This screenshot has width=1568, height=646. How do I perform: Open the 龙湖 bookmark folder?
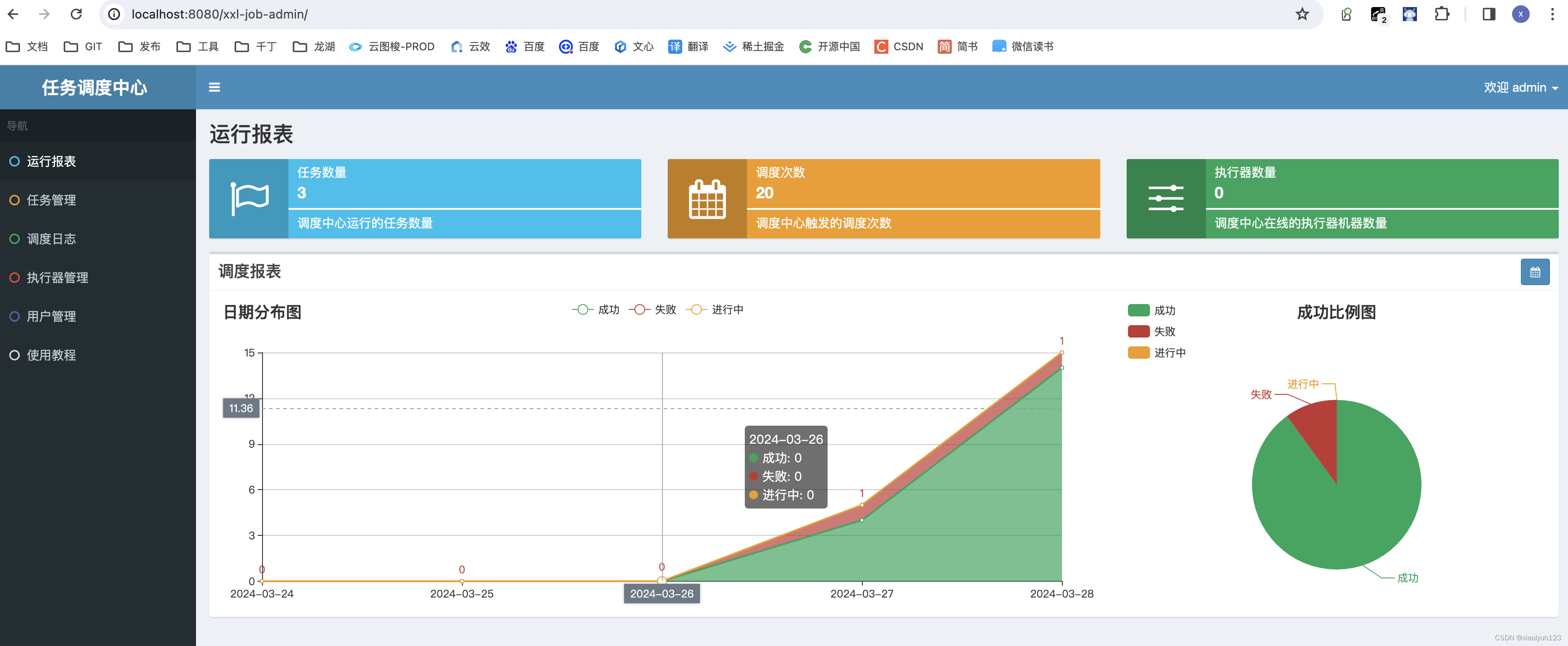(x=314, y=46)
